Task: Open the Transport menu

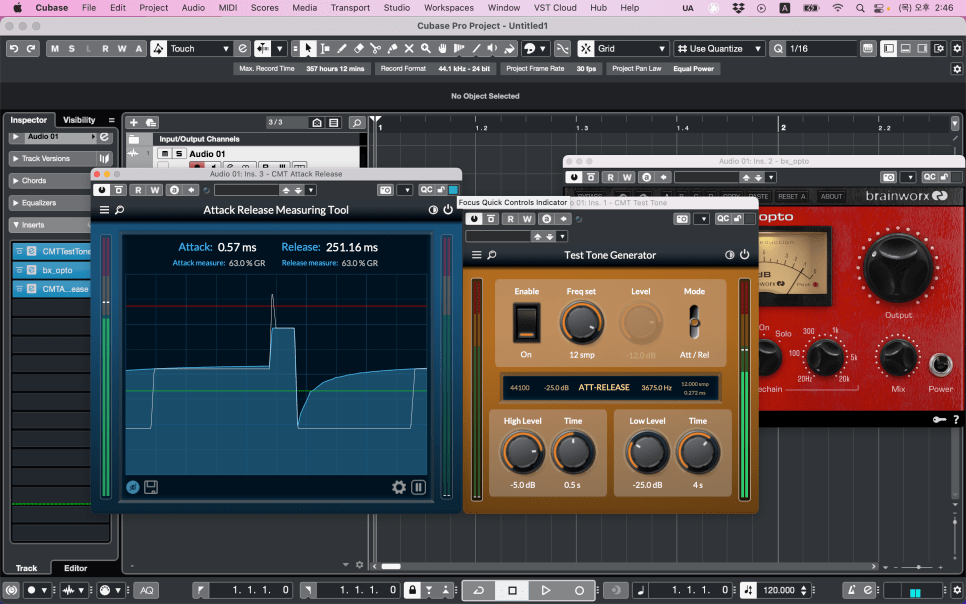Action: point(350,8)
